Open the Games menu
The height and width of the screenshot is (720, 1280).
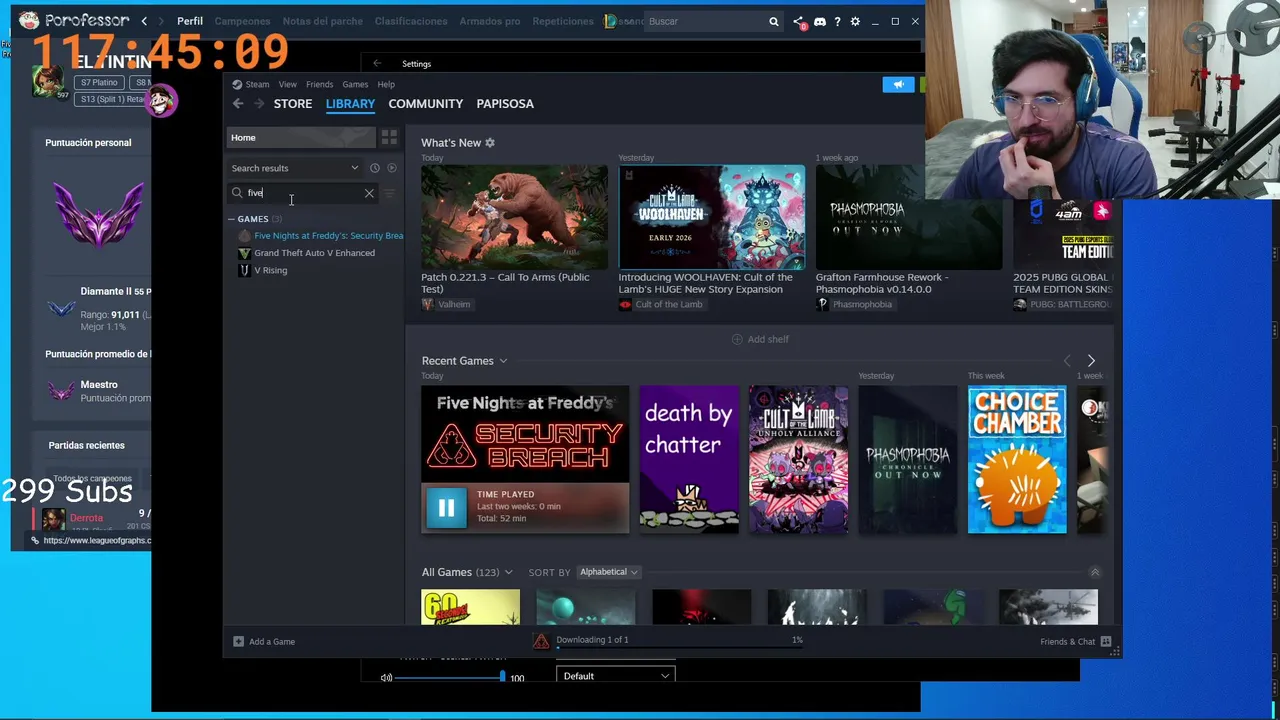[x=355, y=85]
